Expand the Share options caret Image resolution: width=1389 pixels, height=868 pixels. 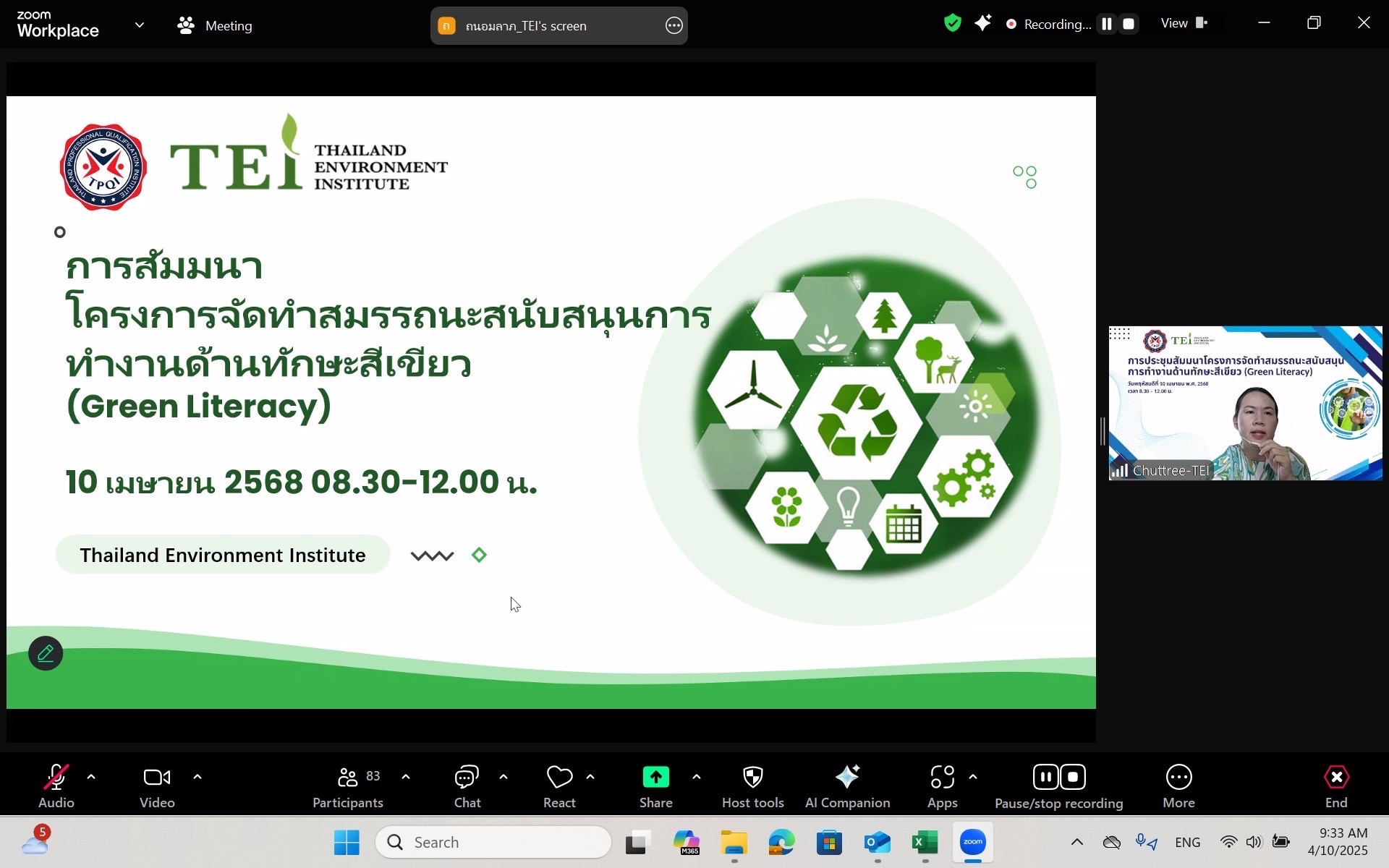click(x=697, y=777)
